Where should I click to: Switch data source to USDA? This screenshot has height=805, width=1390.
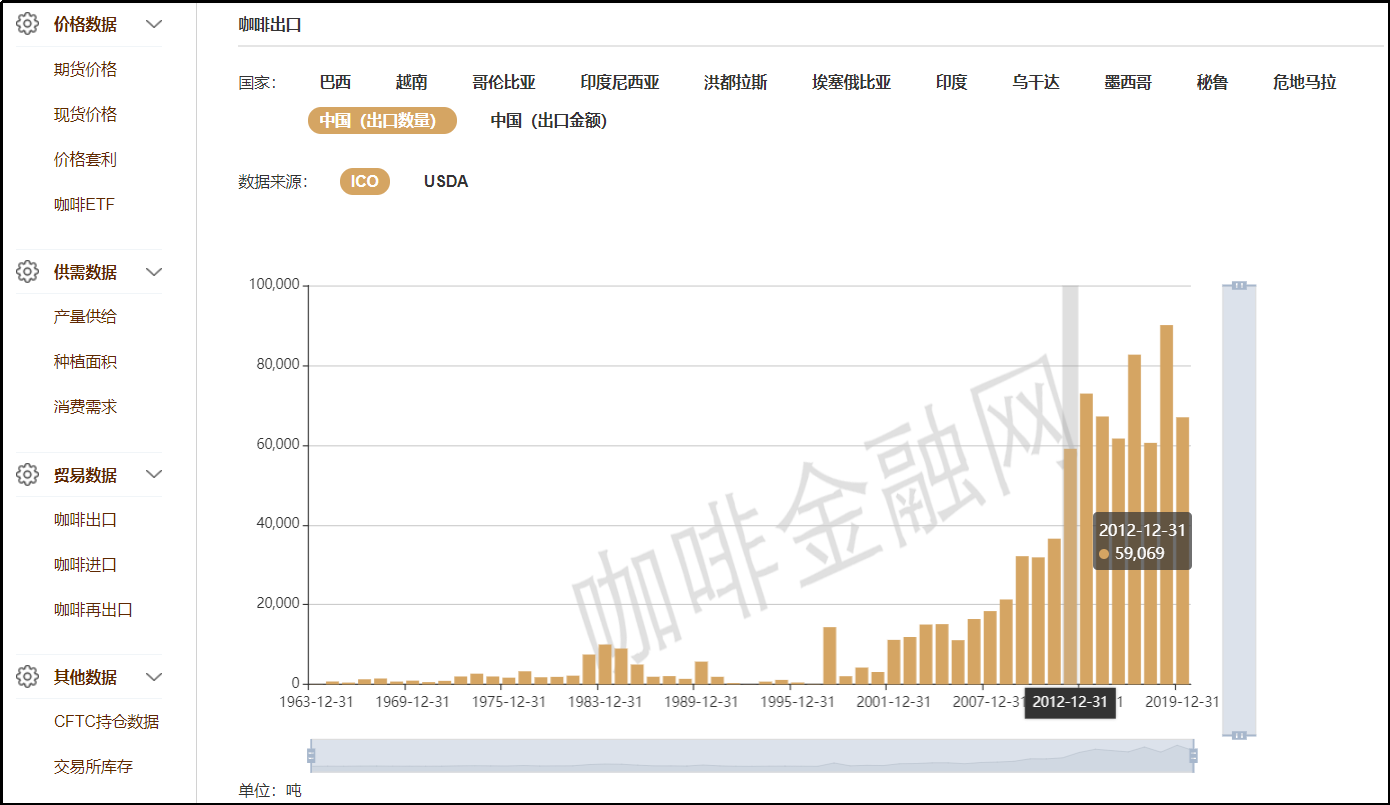pyautogui.click(x=446, y=181)
